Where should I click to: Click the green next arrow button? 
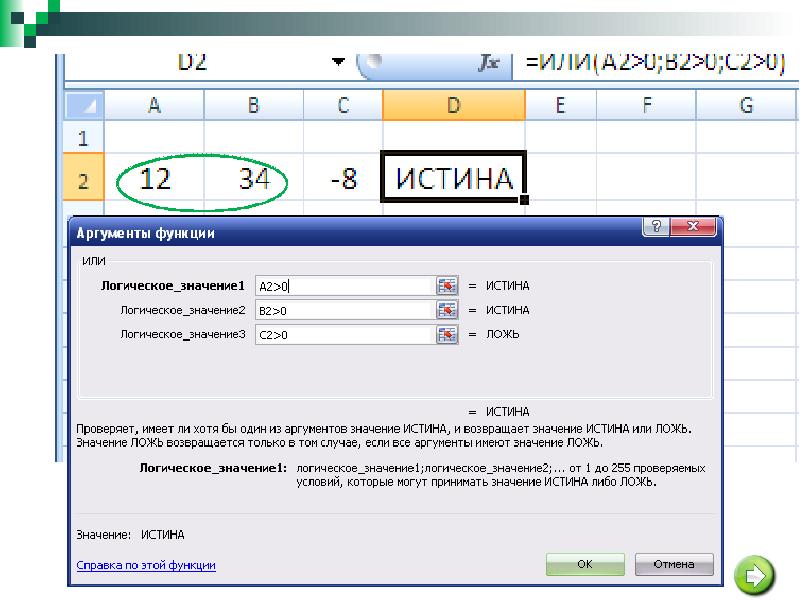tap(754, 574)
